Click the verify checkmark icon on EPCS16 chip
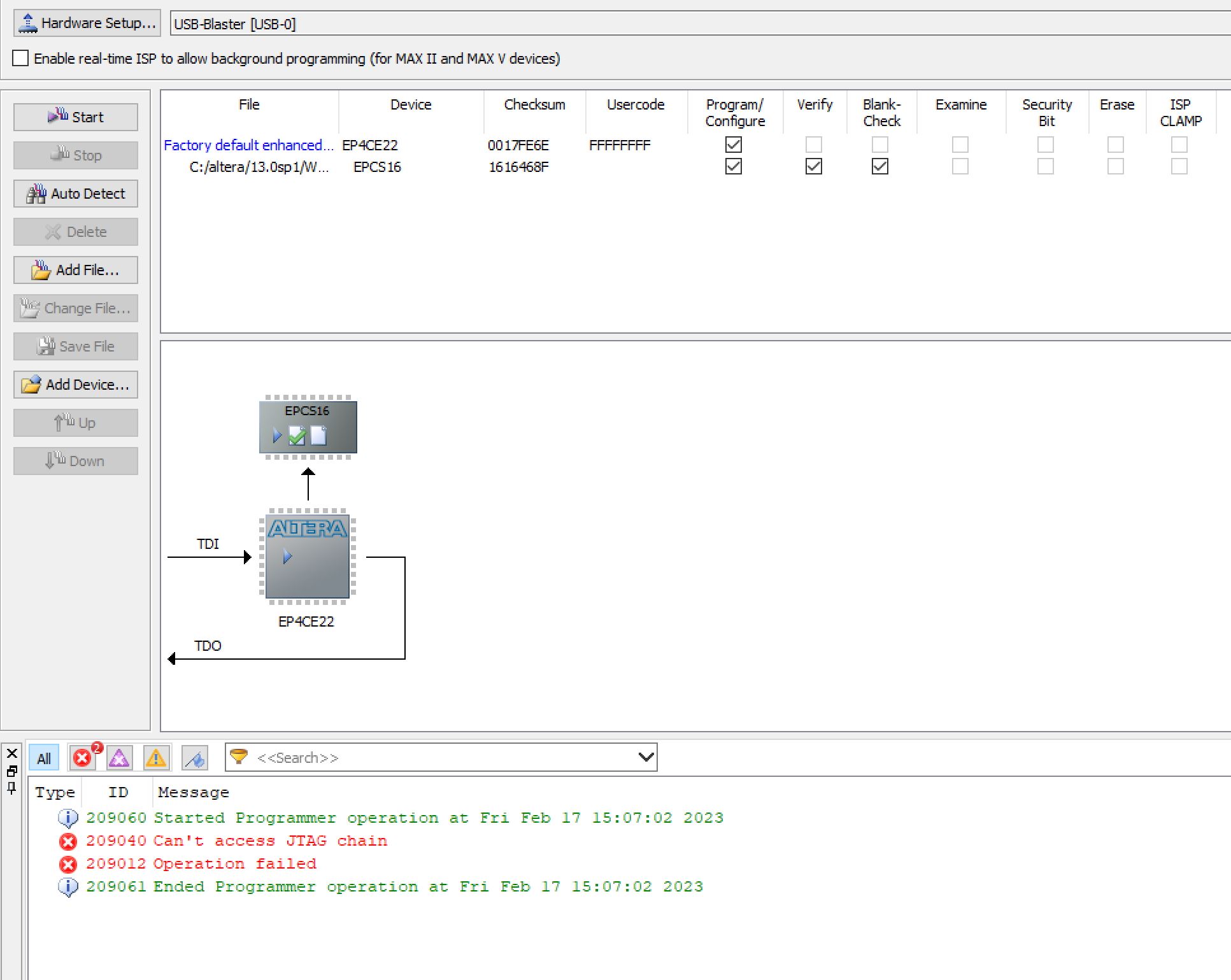This screenshot has width=1231, height=980. [x=297, y=436]
